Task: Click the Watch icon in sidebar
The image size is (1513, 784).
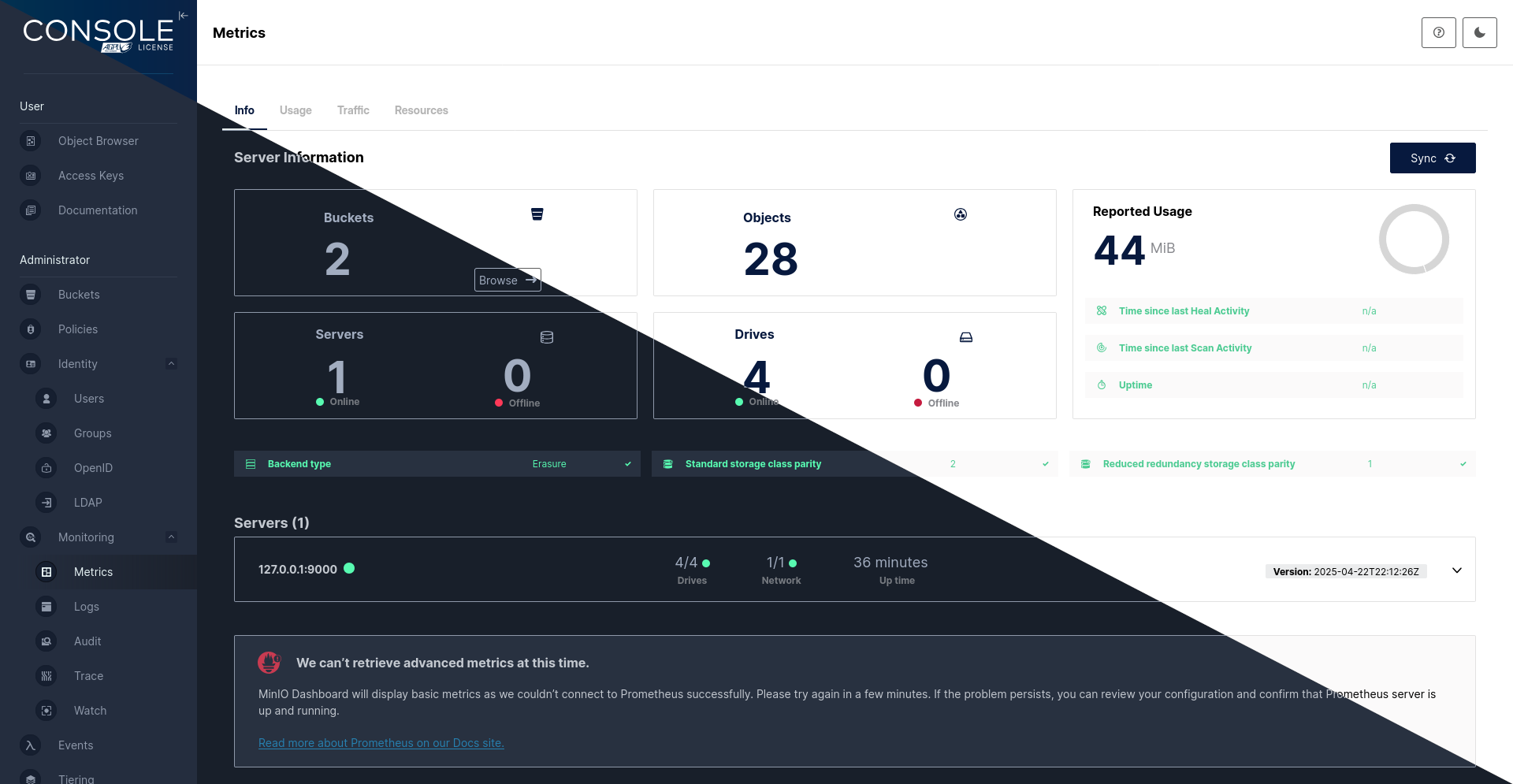Action: 46,711
